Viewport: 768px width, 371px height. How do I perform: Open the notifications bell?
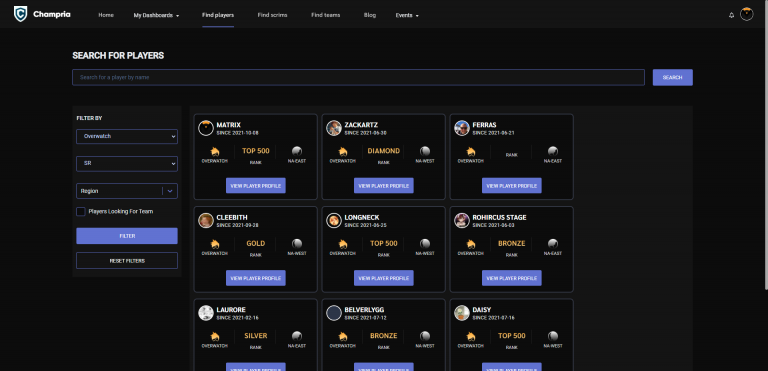[732, 15]
